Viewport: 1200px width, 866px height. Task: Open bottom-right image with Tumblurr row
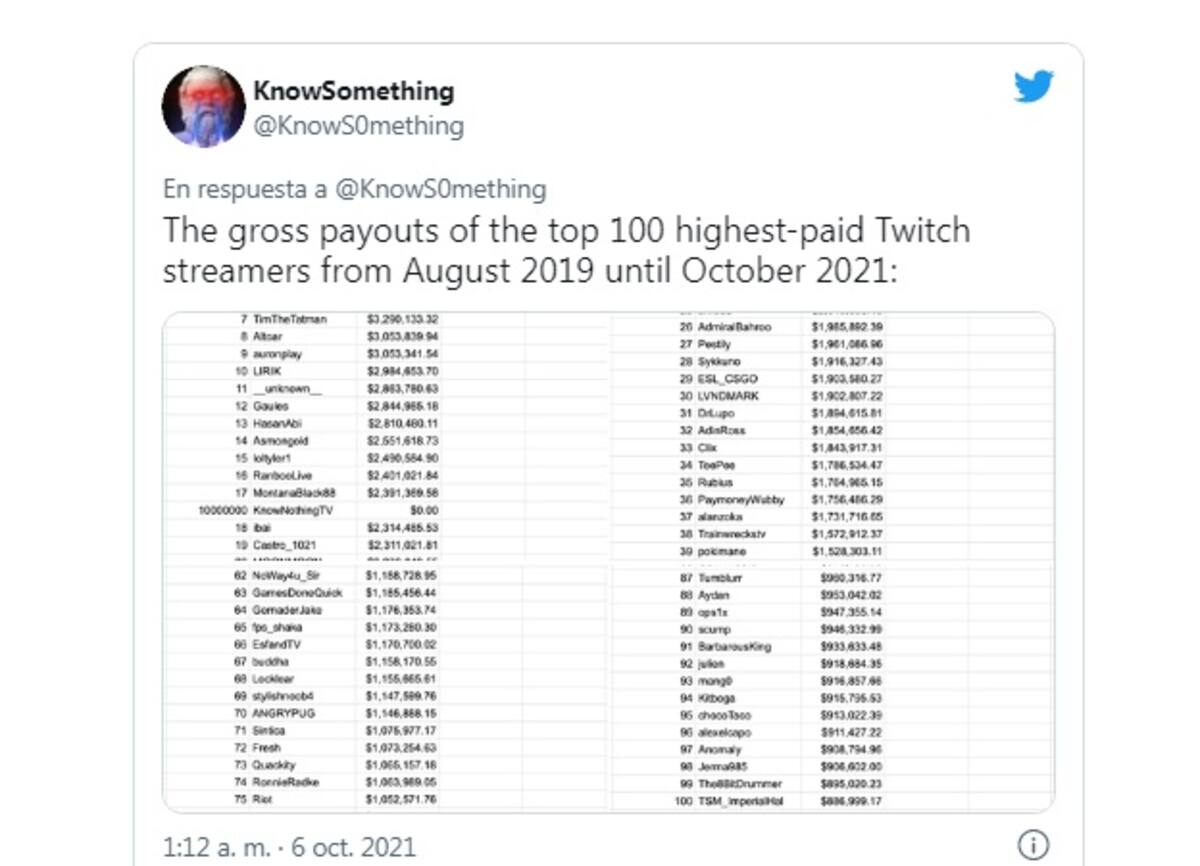pos(832,688)
